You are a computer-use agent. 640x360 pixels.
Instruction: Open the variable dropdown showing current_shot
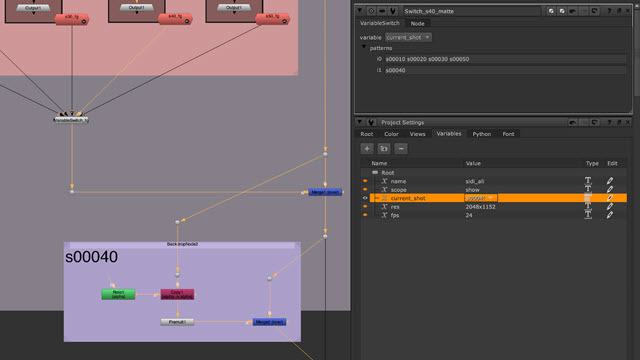(x=408, y=37)
